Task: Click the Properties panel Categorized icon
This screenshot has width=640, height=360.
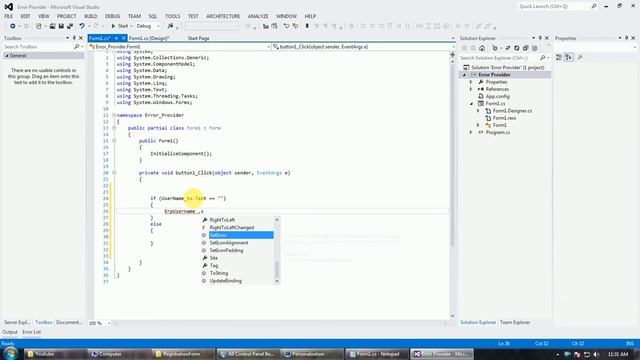Action: (559, 58)
